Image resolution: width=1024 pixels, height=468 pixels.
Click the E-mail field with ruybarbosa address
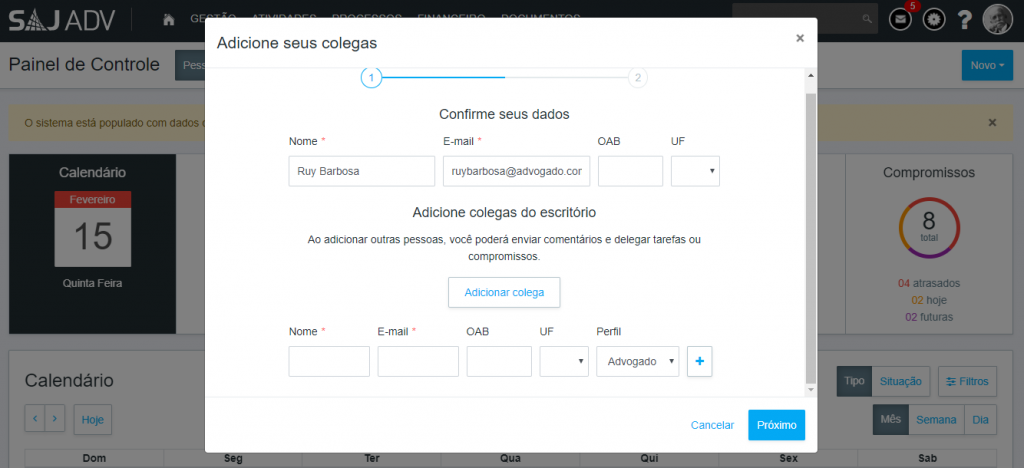point(517,171)
